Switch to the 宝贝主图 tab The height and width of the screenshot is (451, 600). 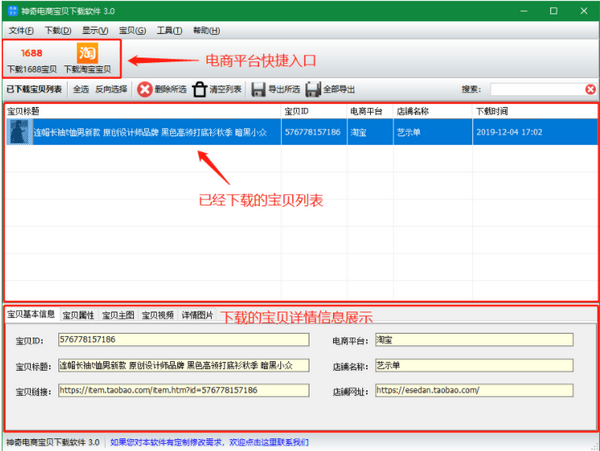pos(119,314)
